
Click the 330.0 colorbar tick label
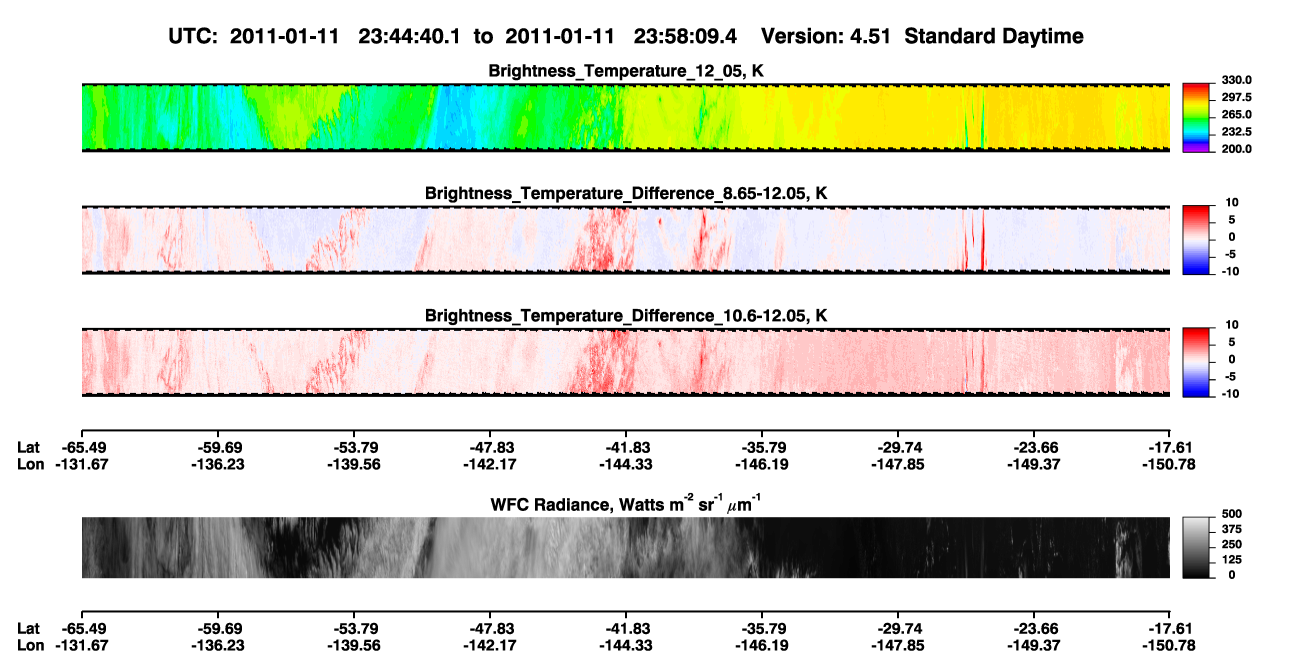click(x=1235, y=80)
